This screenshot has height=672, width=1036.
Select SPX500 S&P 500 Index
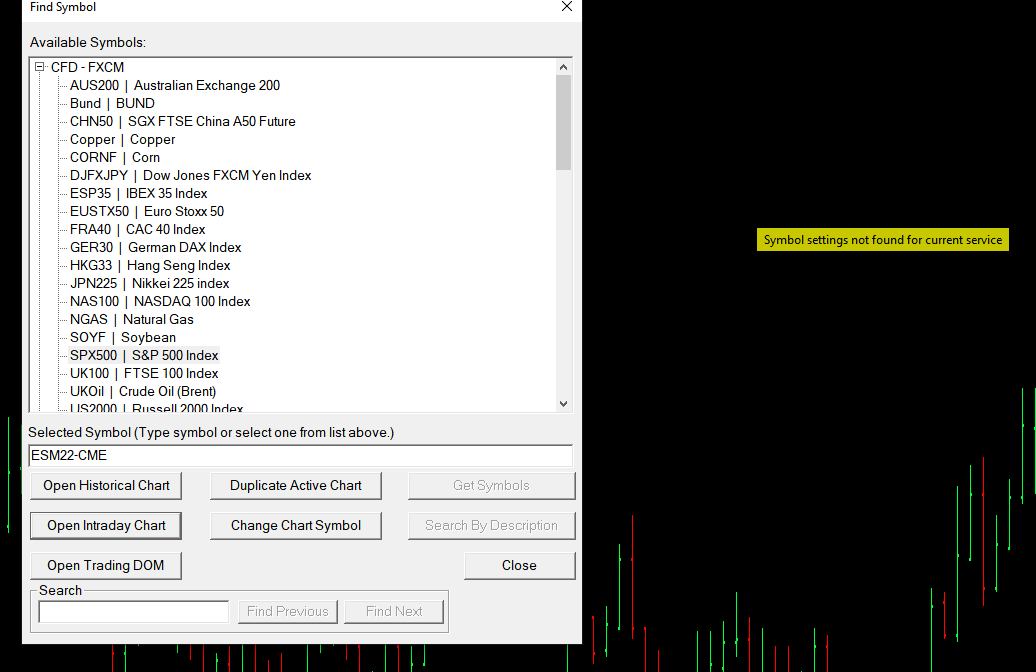tap(144, 355)
